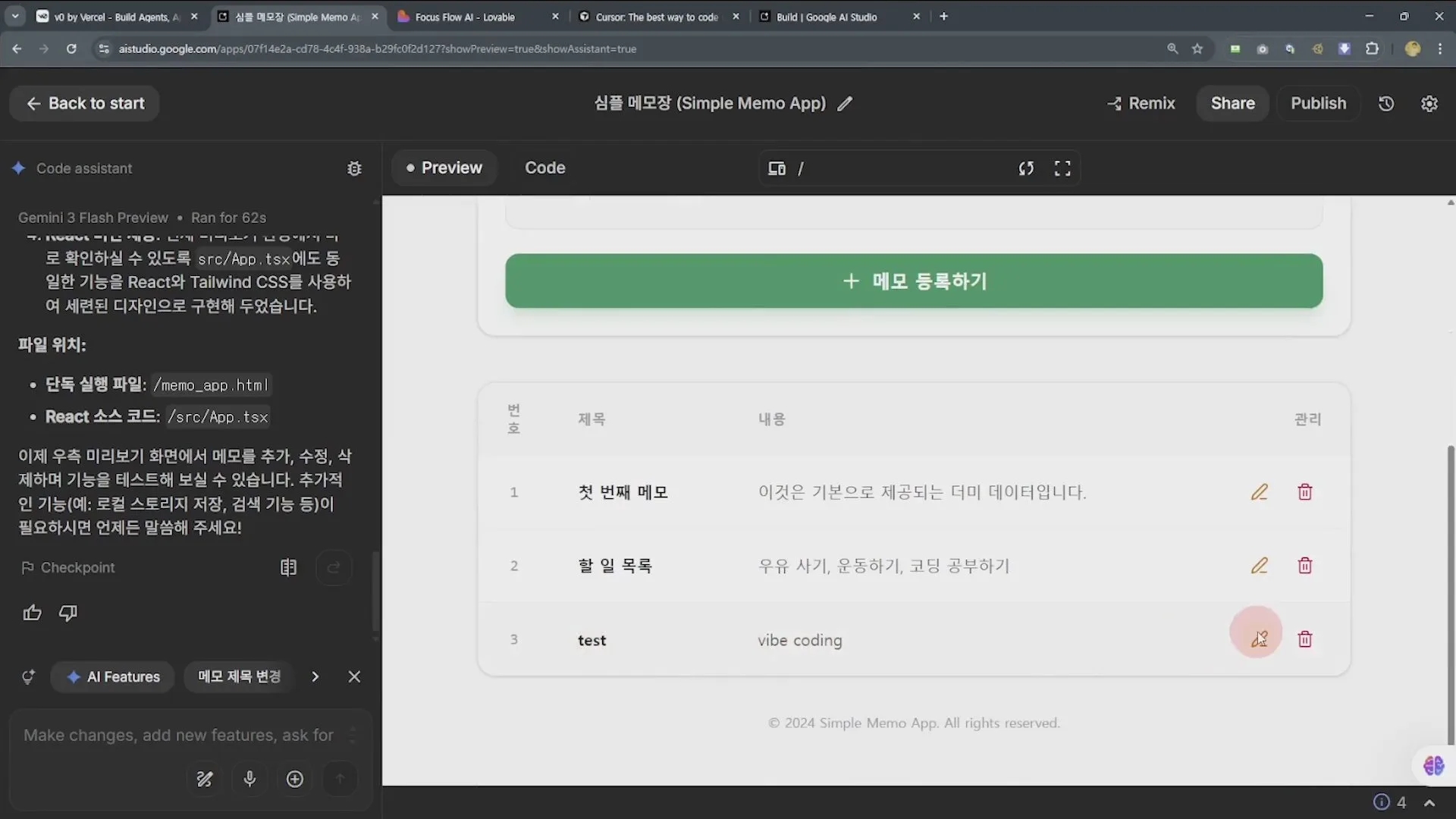This screenshot has height=819, width=1456.
Task: Edit the 할 일 목록 memo
Action: pyautogui.click(x=1259, y=566)
